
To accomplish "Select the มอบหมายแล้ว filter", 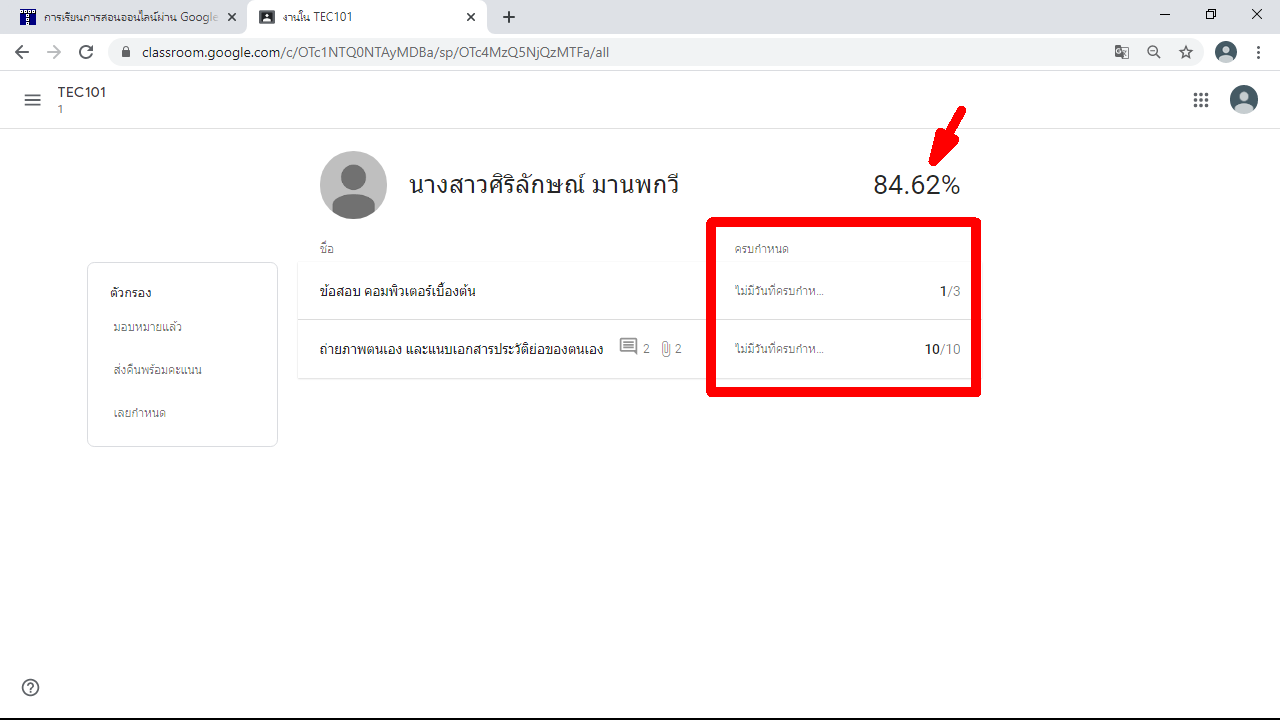I will 148,327.
